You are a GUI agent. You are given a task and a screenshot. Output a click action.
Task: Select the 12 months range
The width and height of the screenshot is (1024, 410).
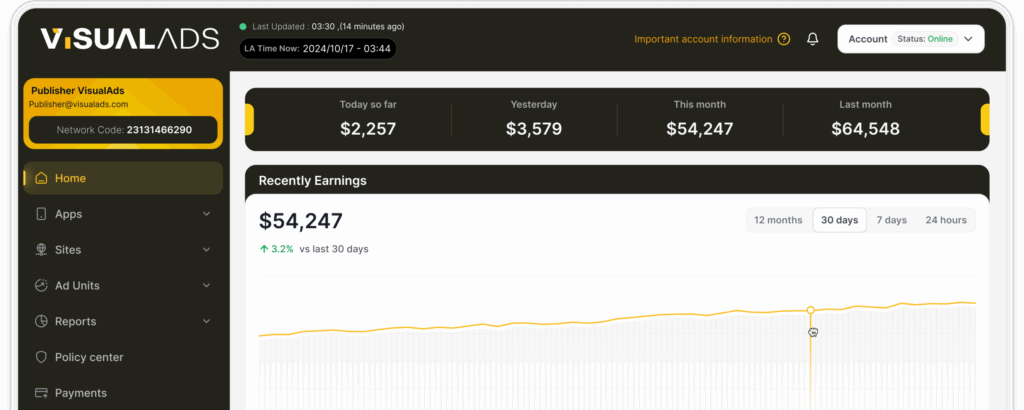[x=778, y=220]
